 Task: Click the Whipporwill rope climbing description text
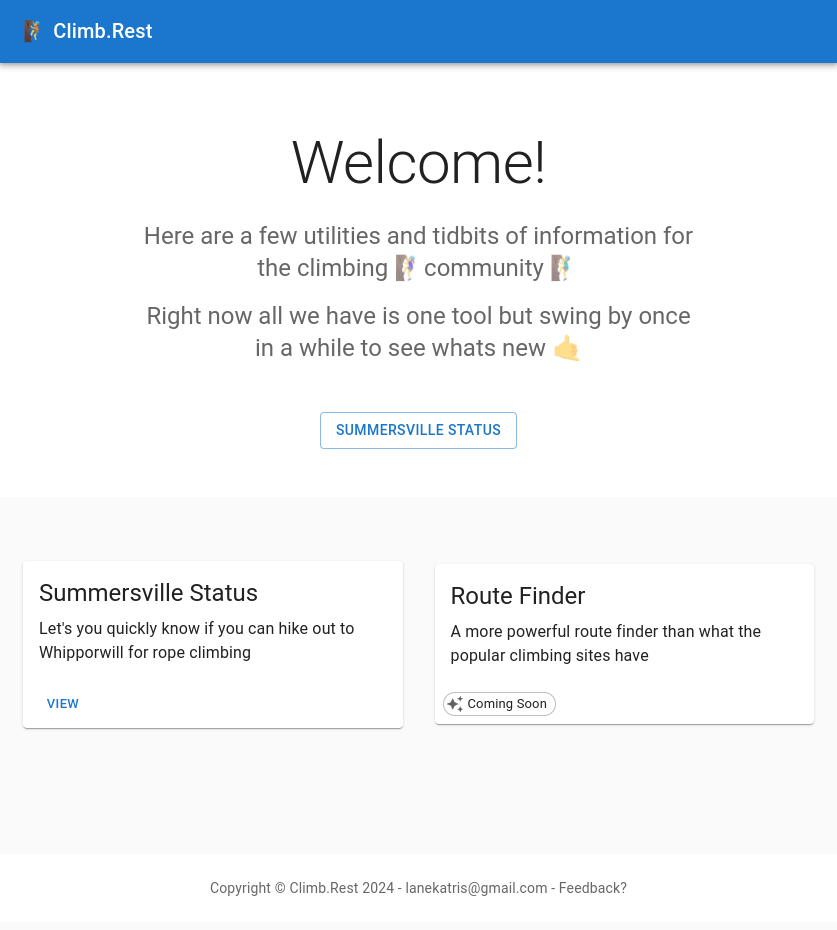click(197, 641)
